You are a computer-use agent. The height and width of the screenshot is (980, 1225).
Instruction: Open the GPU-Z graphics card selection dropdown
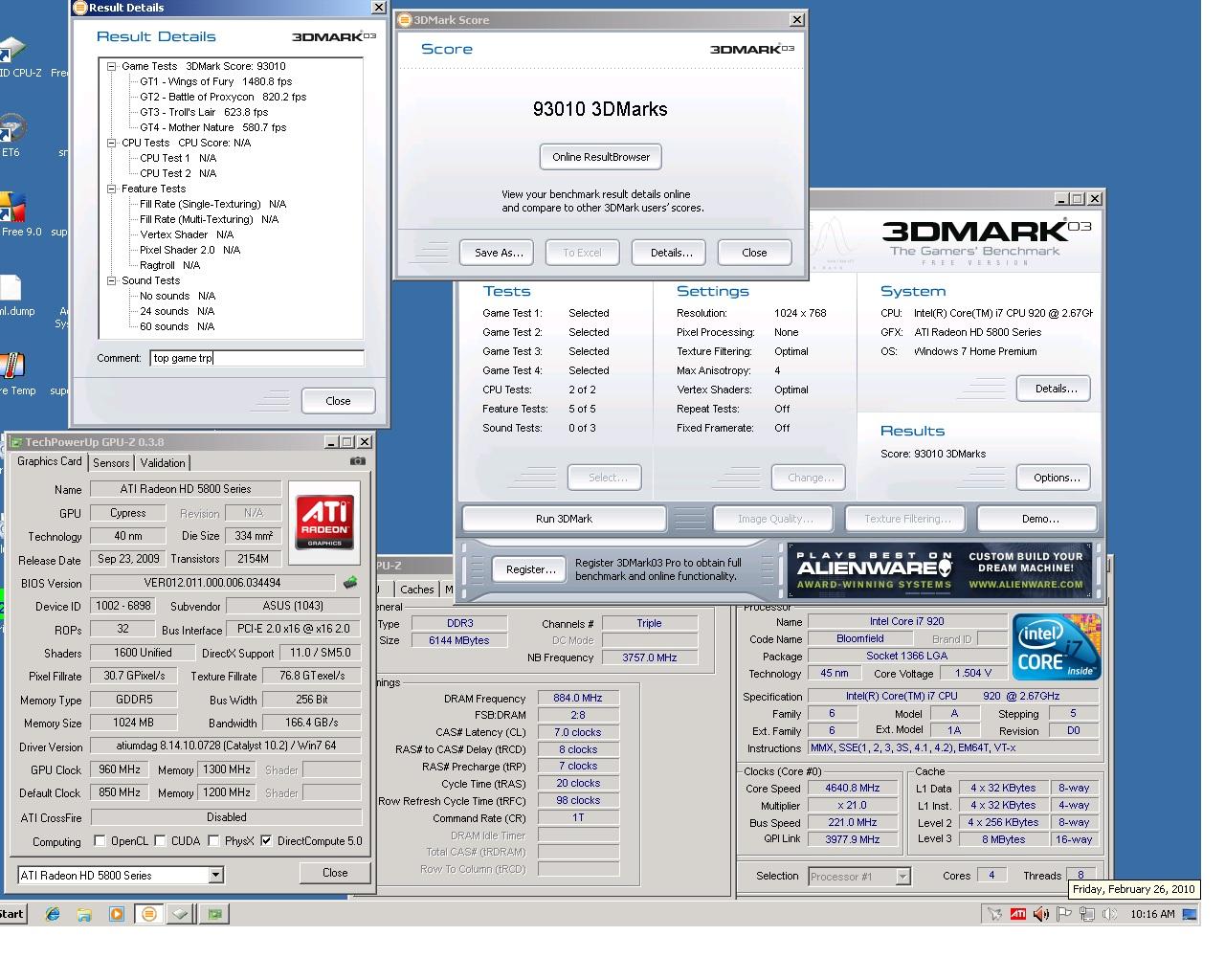[215, 875]
